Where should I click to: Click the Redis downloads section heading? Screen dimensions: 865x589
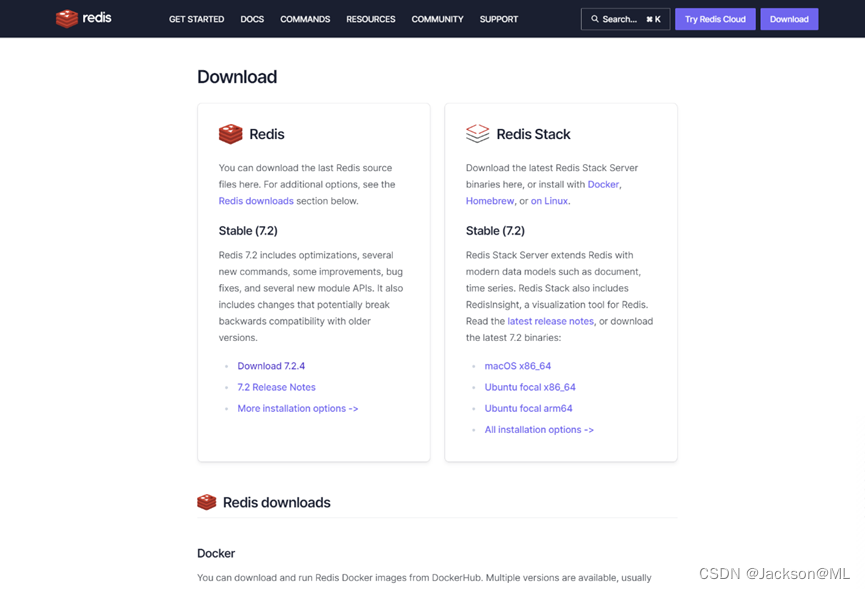click(276, 502)
